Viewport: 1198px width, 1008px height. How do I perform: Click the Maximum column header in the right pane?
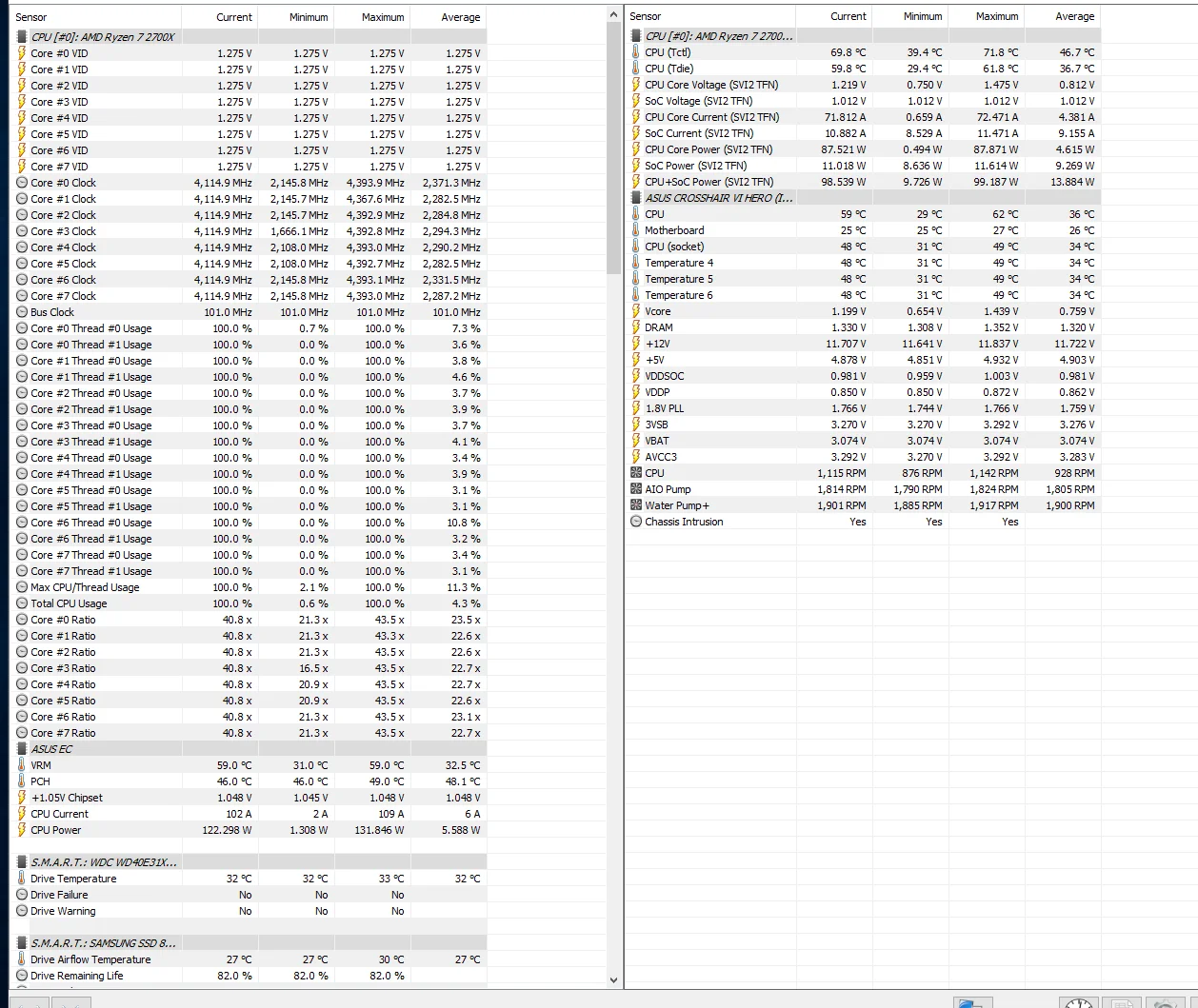coord(987,16)
